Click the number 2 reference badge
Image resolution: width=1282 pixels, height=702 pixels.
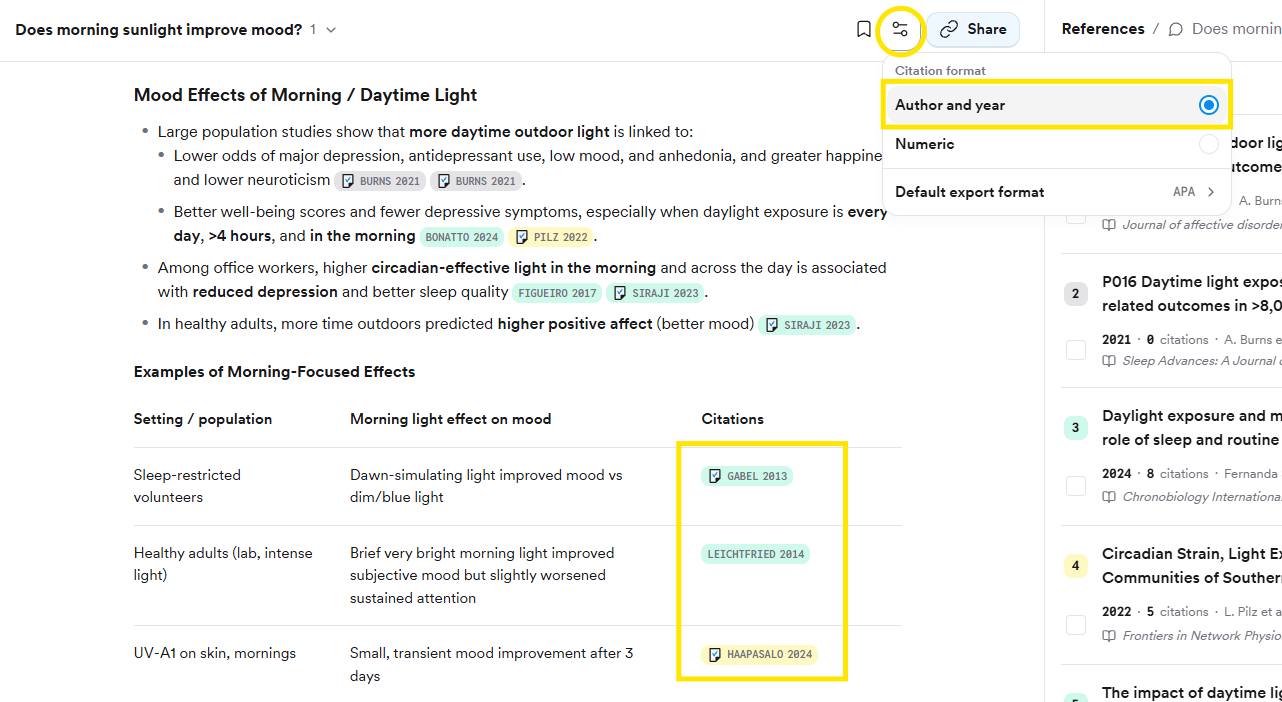point(1075,294)
